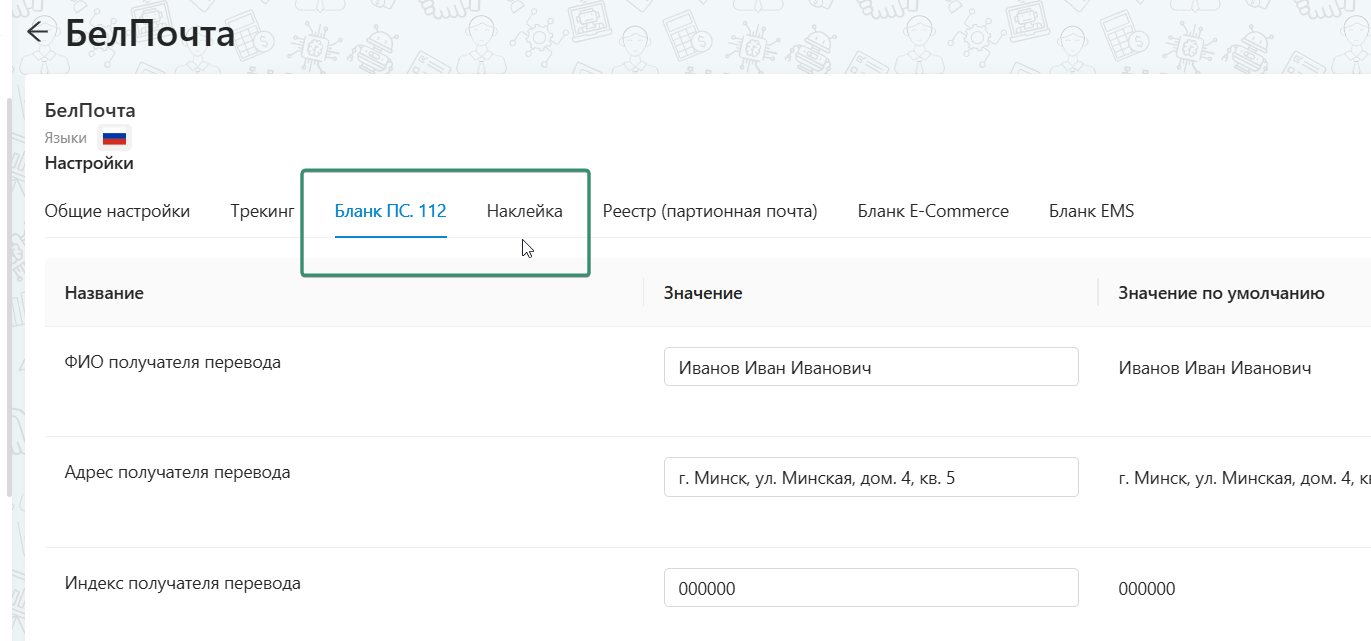This screenshot has height=641, width=1371.
Task: Open the Наклейка tab
Action: point(525,211)
